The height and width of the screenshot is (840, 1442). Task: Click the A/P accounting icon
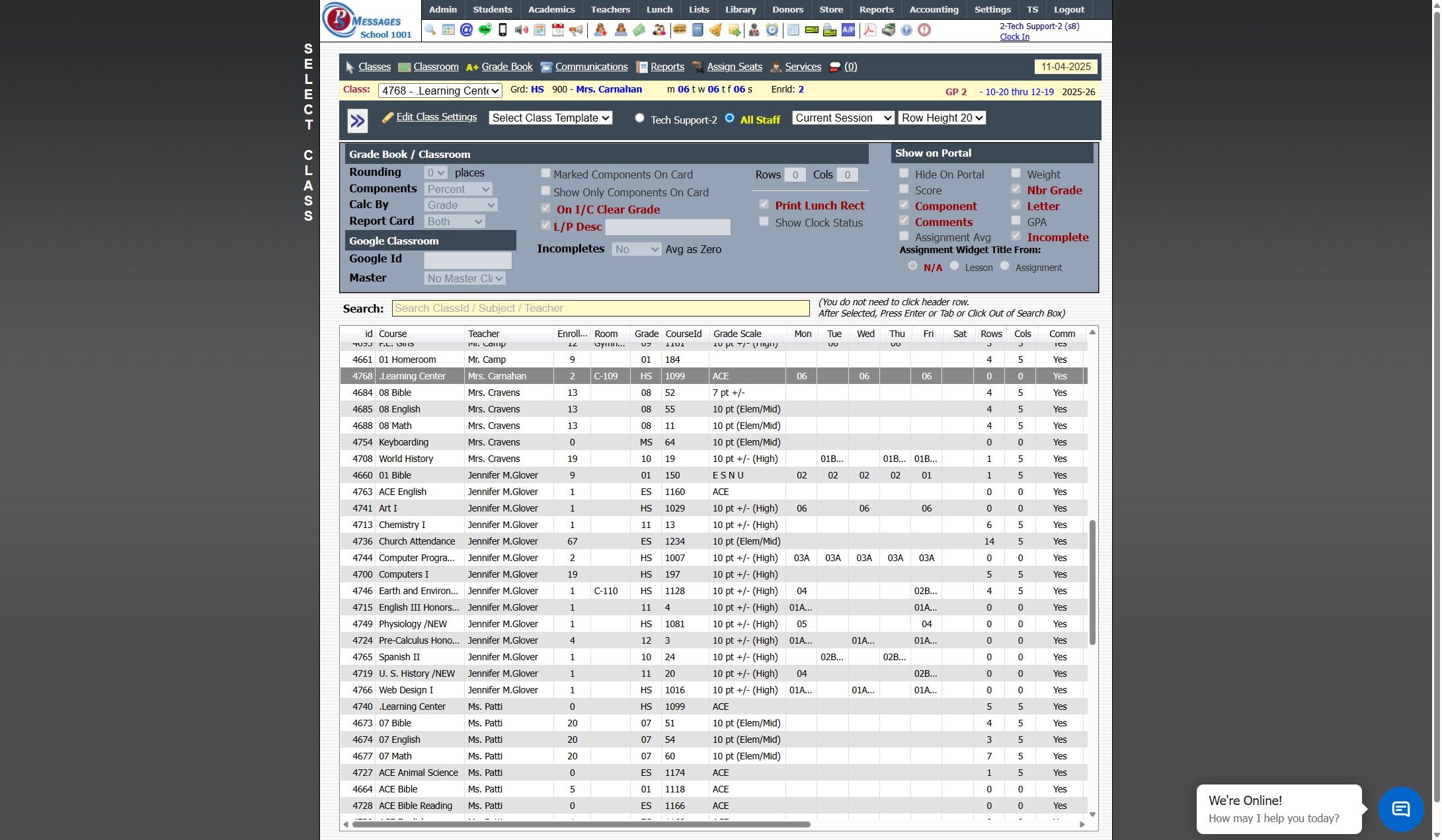click(848, 30)
